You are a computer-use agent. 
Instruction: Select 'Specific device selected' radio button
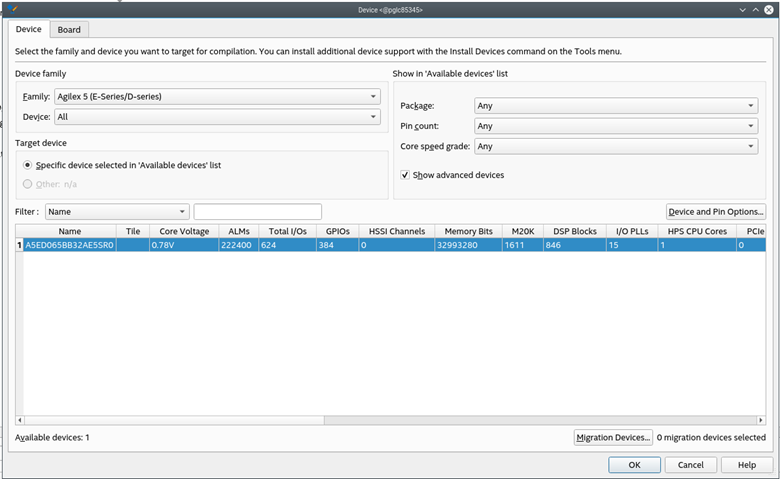point(27,164)
